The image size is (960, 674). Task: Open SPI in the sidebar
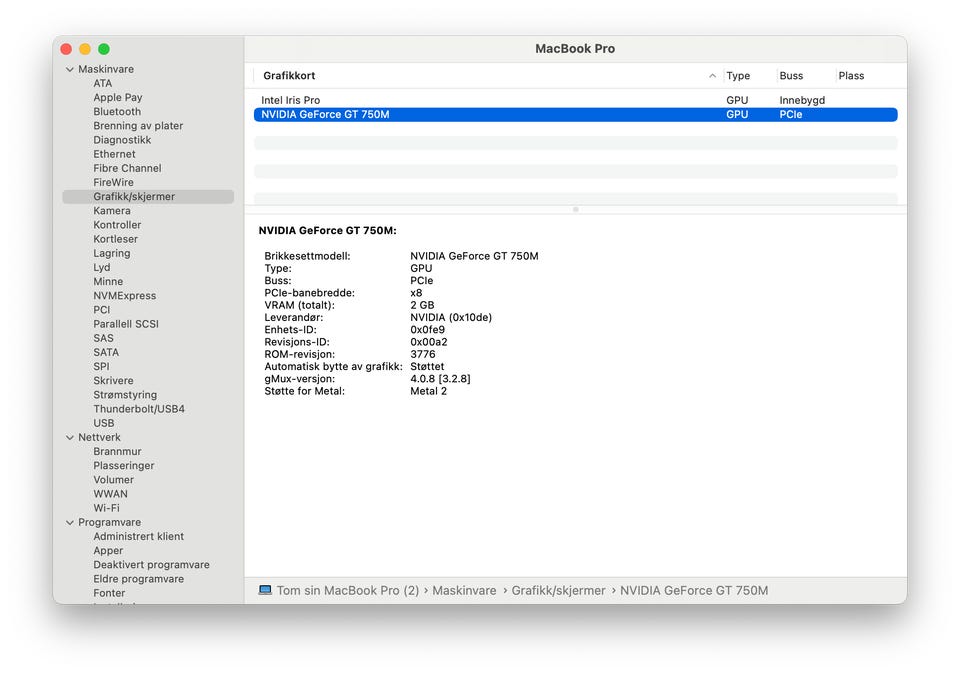(x=101, y=367)
